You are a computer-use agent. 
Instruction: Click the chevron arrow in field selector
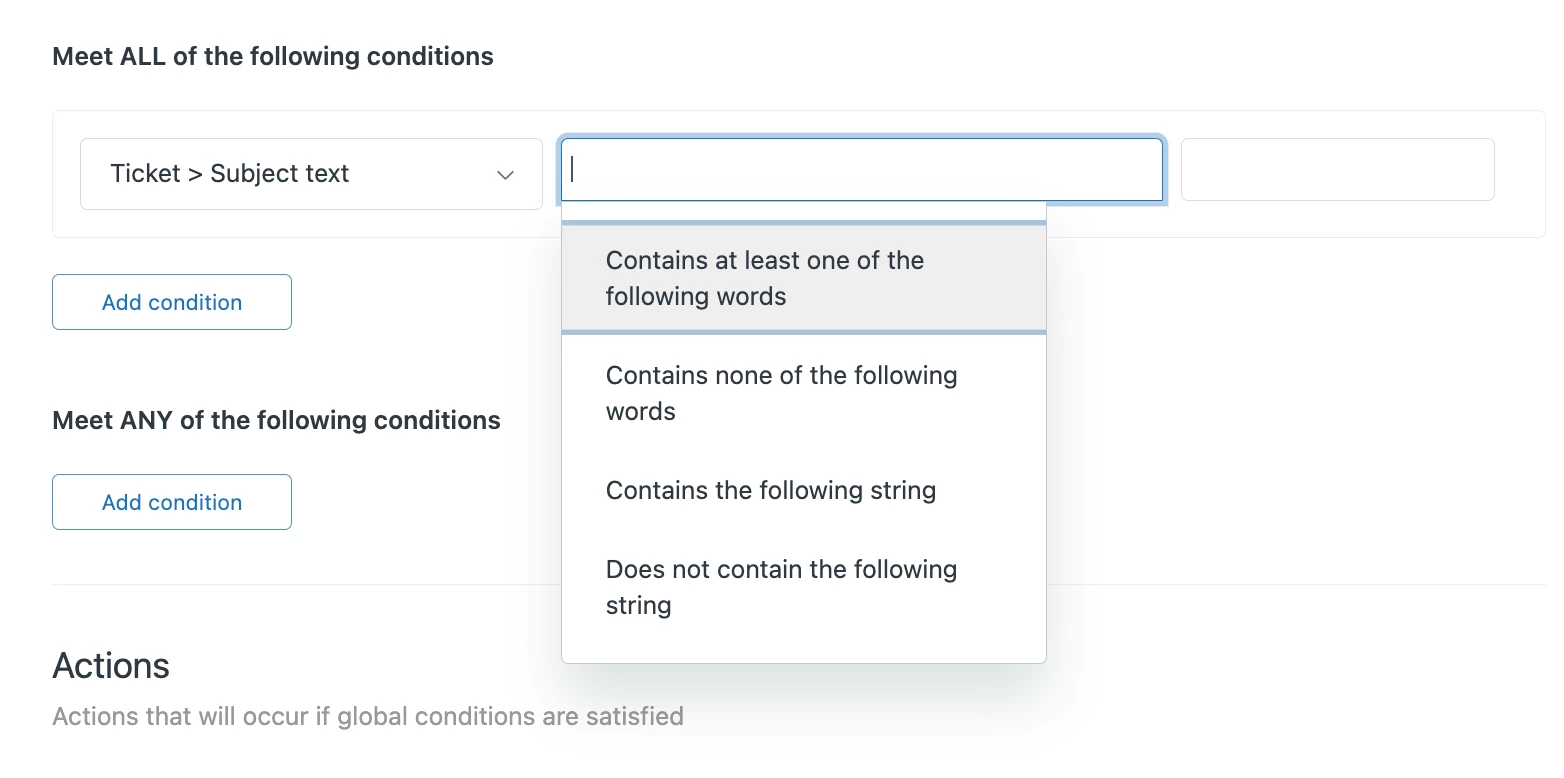pos(506,175)
